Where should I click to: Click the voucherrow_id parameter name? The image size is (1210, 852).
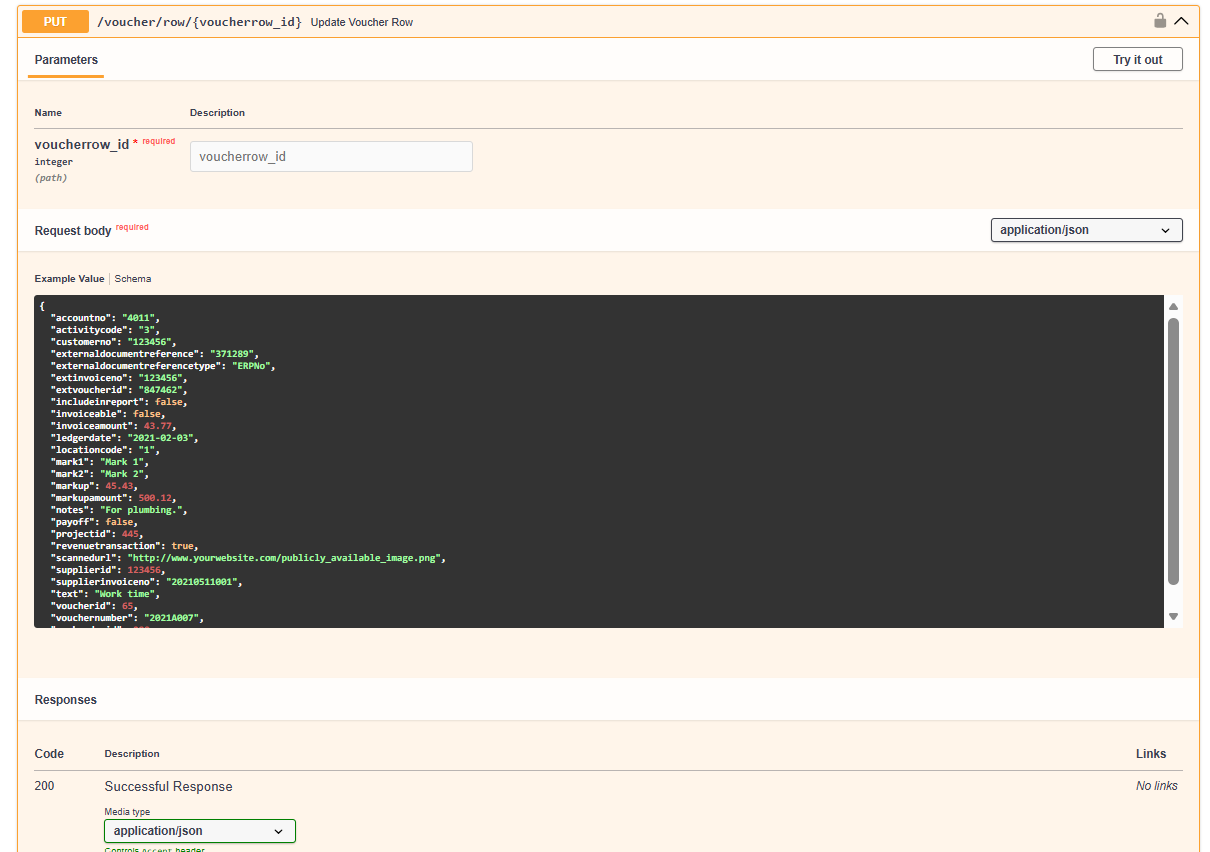click(x=82, y=144)
